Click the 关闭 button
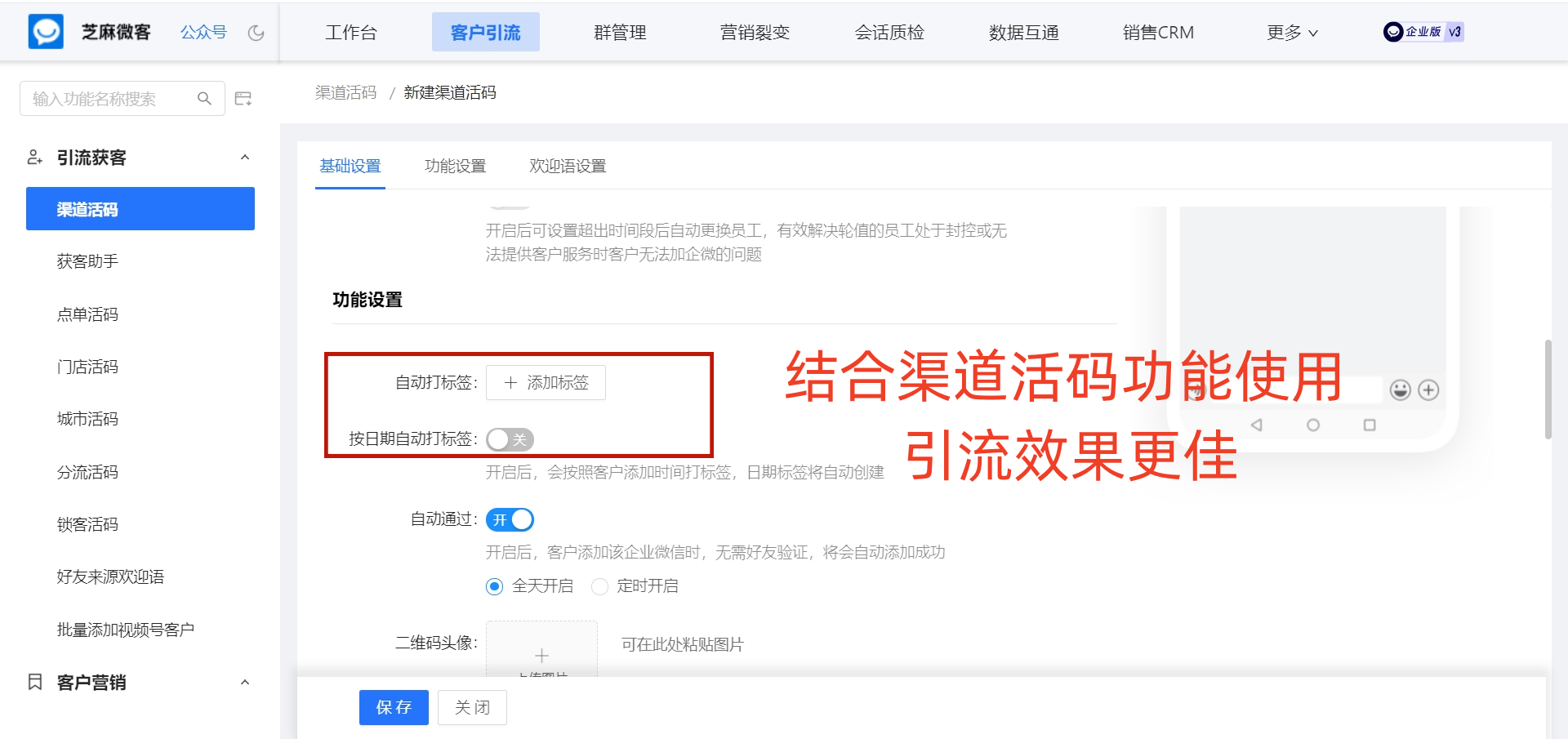The height and width of the screenshot is (739, 1568). tap(472, 707)
